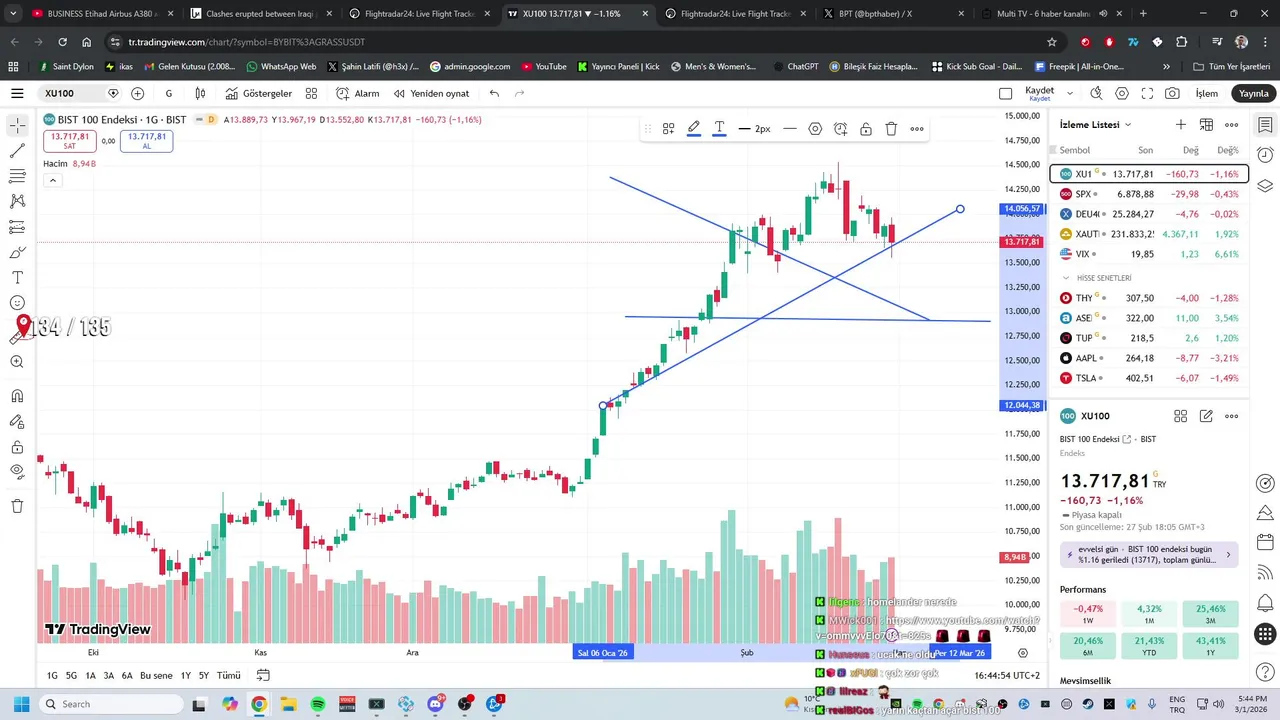1280x720 pixels.
Task: Select the zoom in tool
Action: [x=17, y=362]
